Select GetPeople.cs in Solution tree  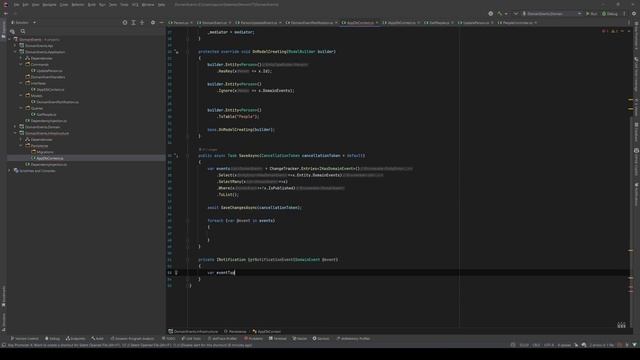(44, 114)
